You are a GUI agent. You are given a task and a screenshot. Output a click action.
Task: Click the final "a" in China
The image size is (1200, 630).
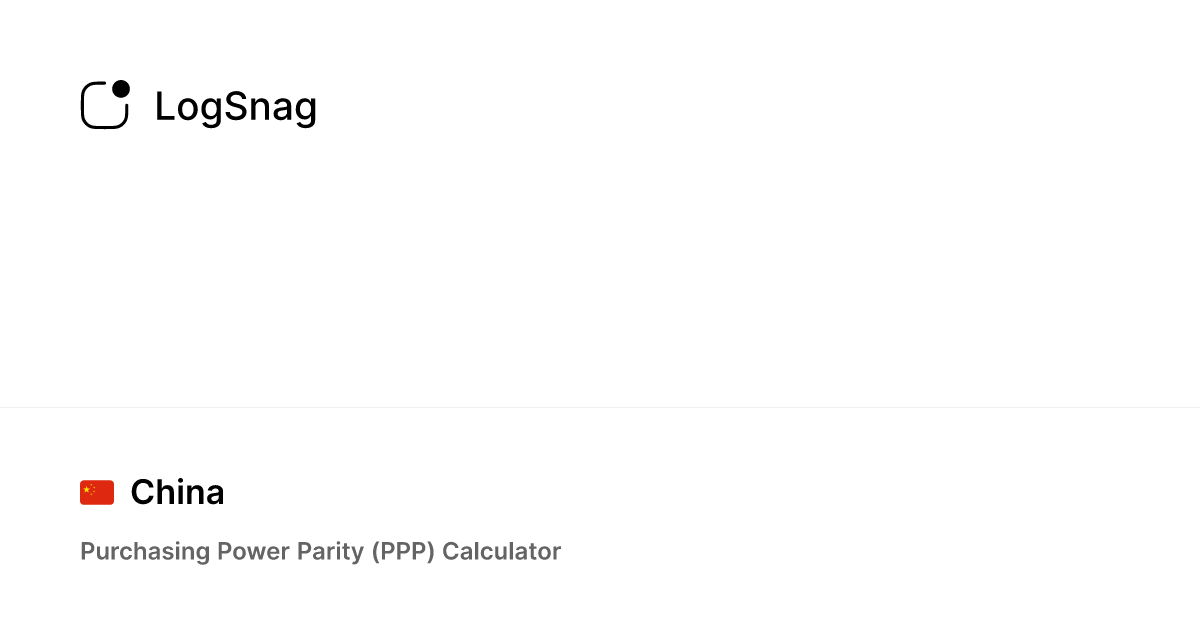(215, 494)
